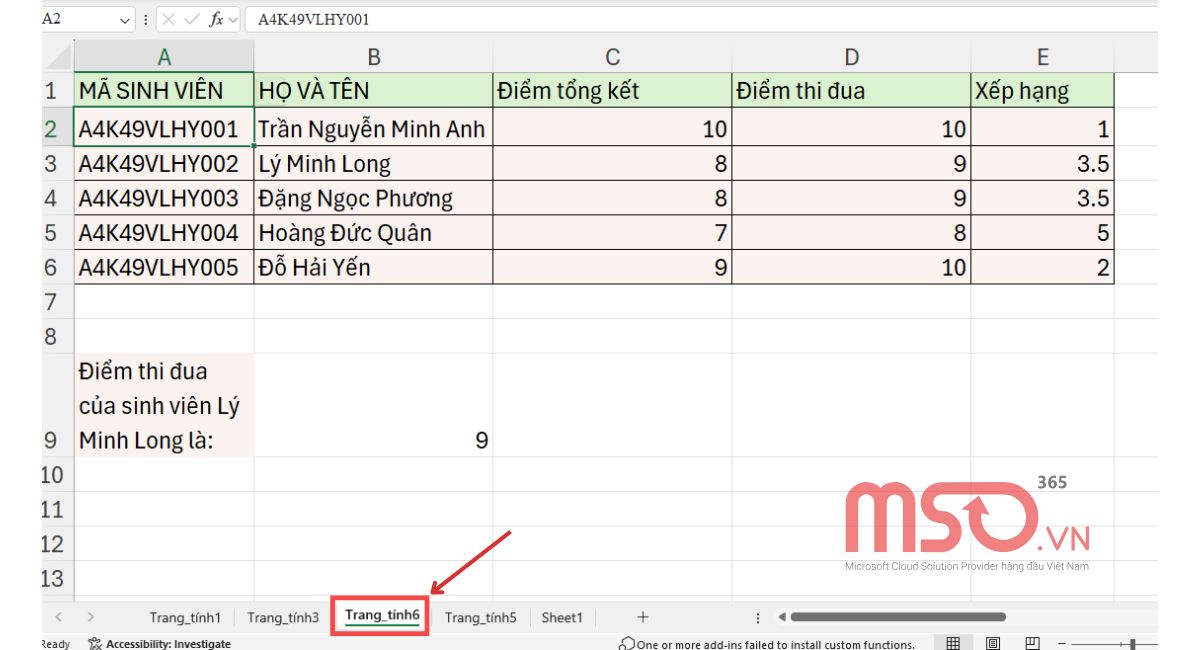Select column B header
The height and width of the screenshot is (650, 1200).
click(373, 56)
